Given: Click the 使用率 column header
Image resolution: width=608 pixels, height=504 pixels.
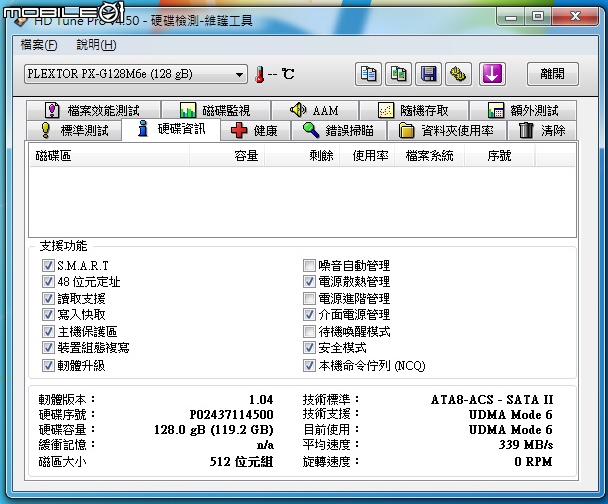Looking at the screenshot, I should click(x=367, y=156).
